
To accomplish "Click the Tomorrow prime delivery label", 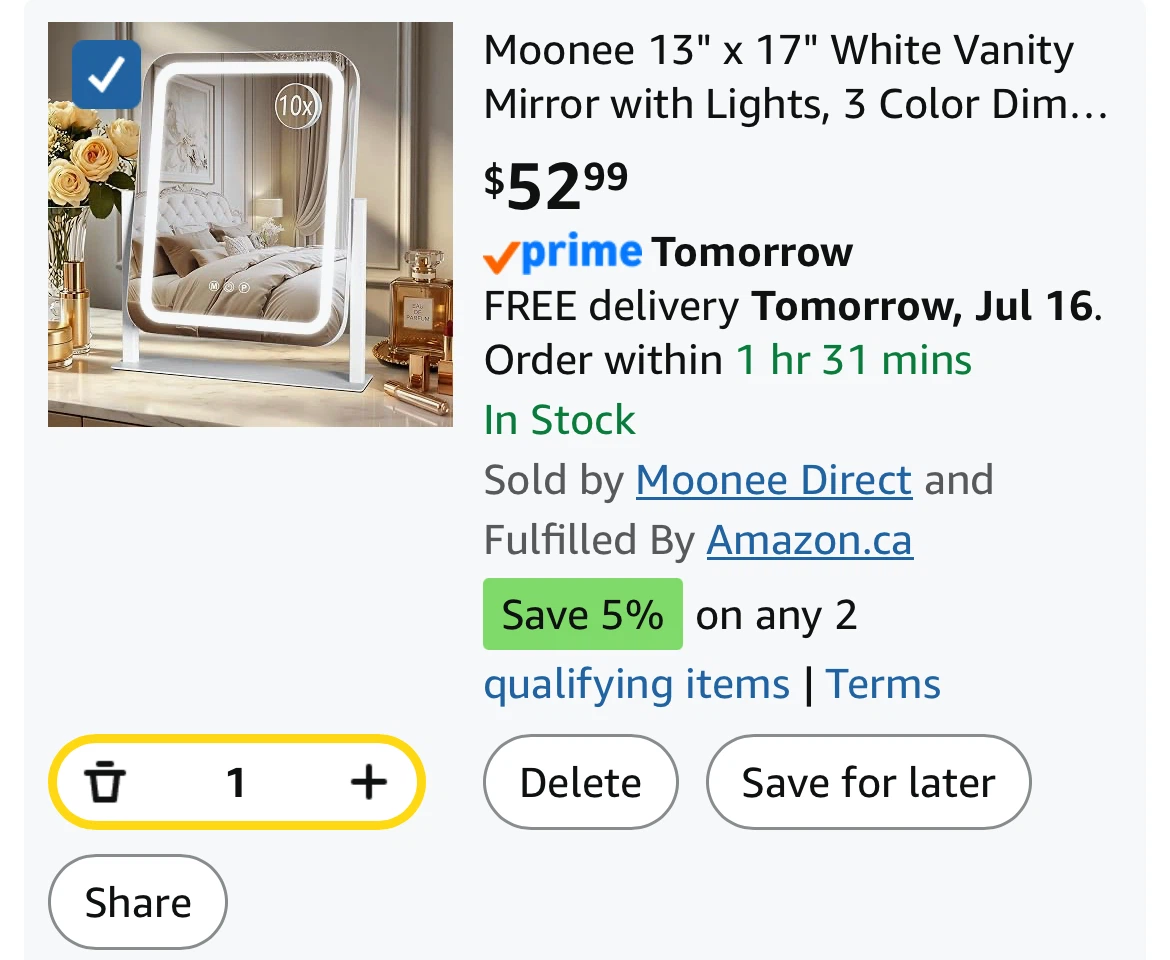I will click(752, 252).
